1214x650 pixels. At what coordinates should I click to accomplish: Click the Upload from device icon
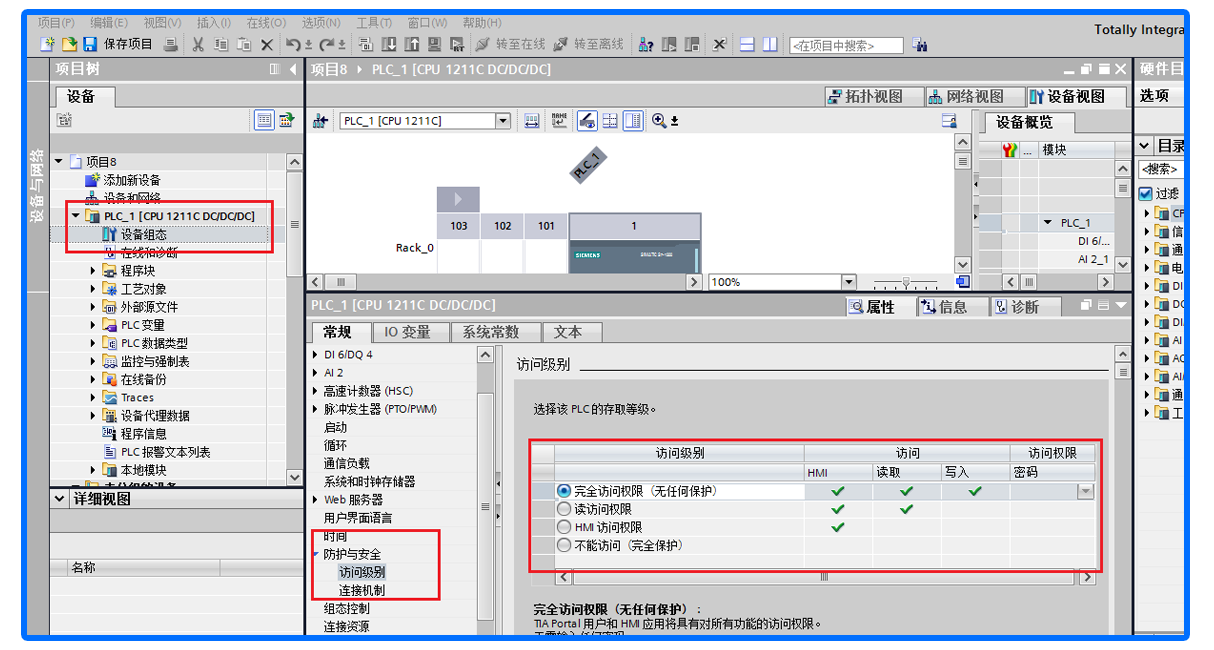tap(411, 44)
